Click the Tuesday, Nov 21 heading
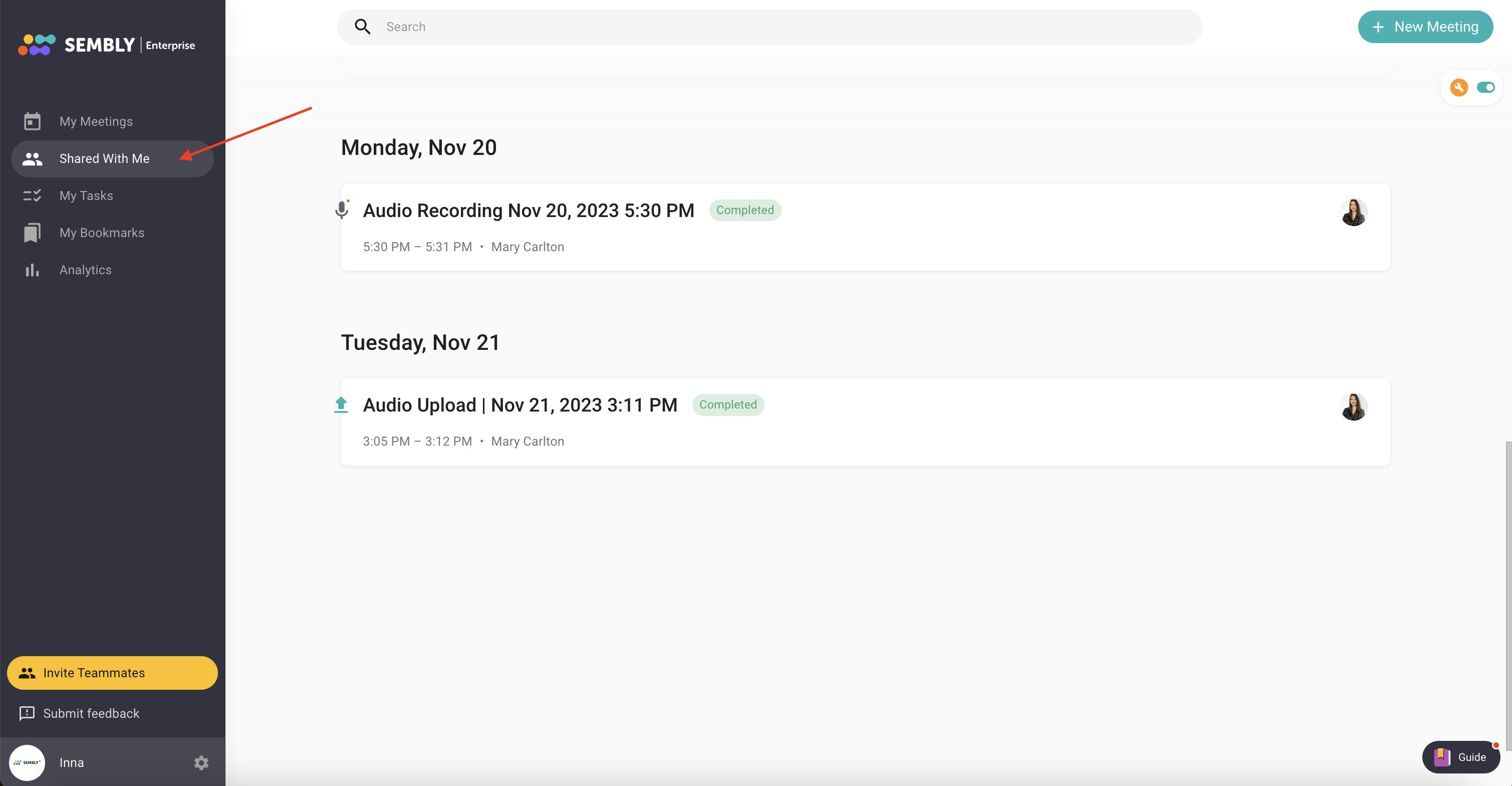The width and height of the screenshot is (1512, 786). coord(420,342)
